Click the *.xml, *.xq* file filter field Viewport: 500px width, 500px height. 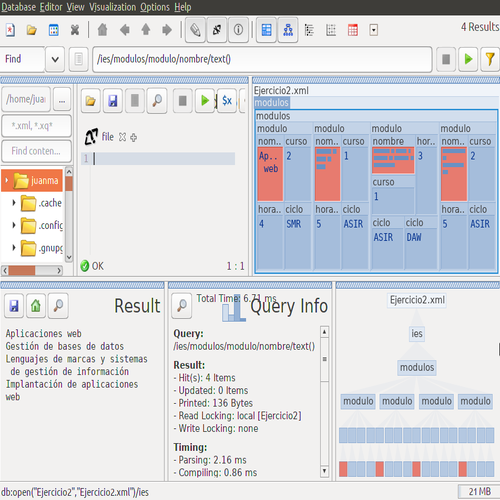(x=36, y=126)
